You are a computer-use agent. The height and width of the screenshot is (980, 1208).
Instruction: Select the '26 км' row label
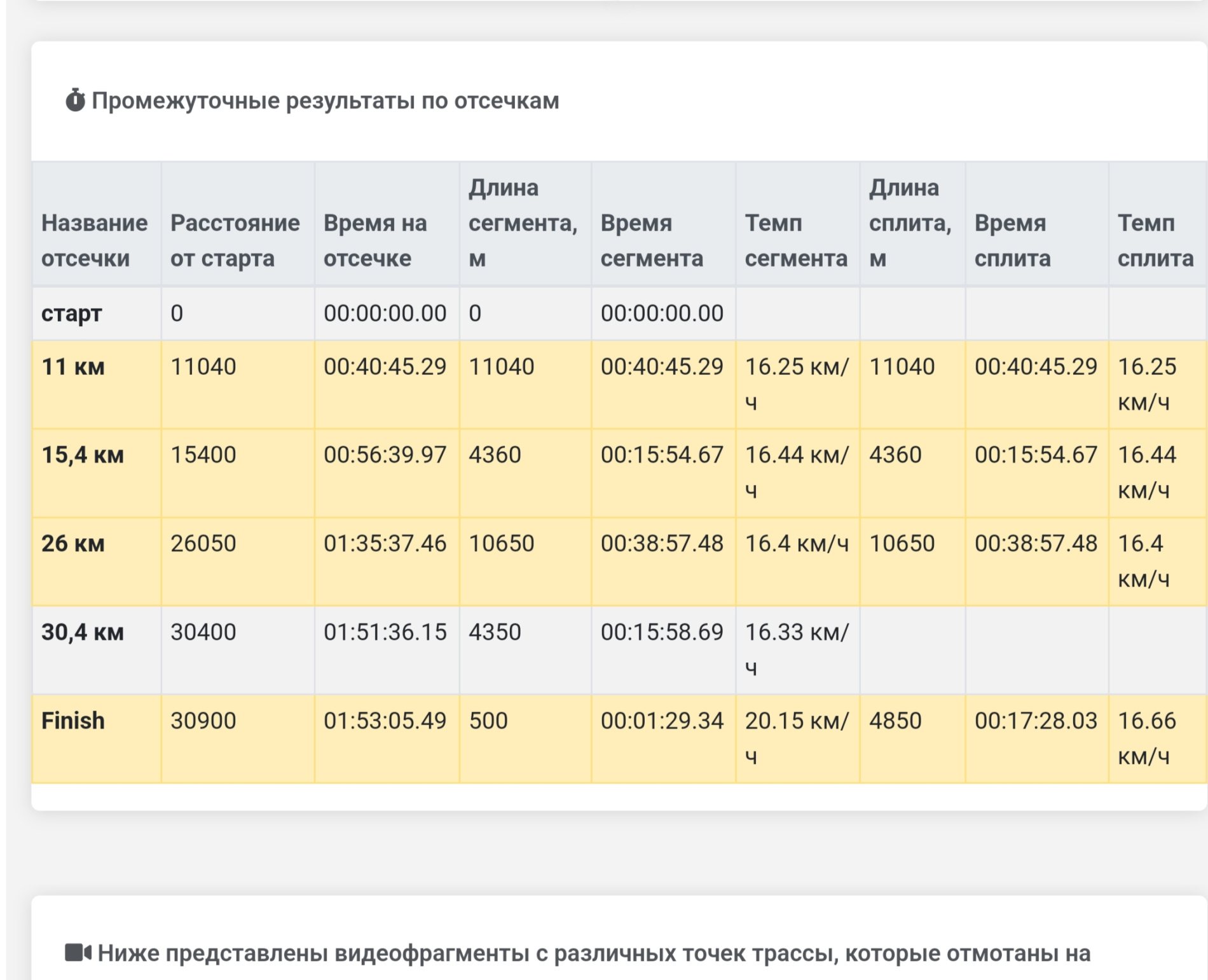click(72, 543)
